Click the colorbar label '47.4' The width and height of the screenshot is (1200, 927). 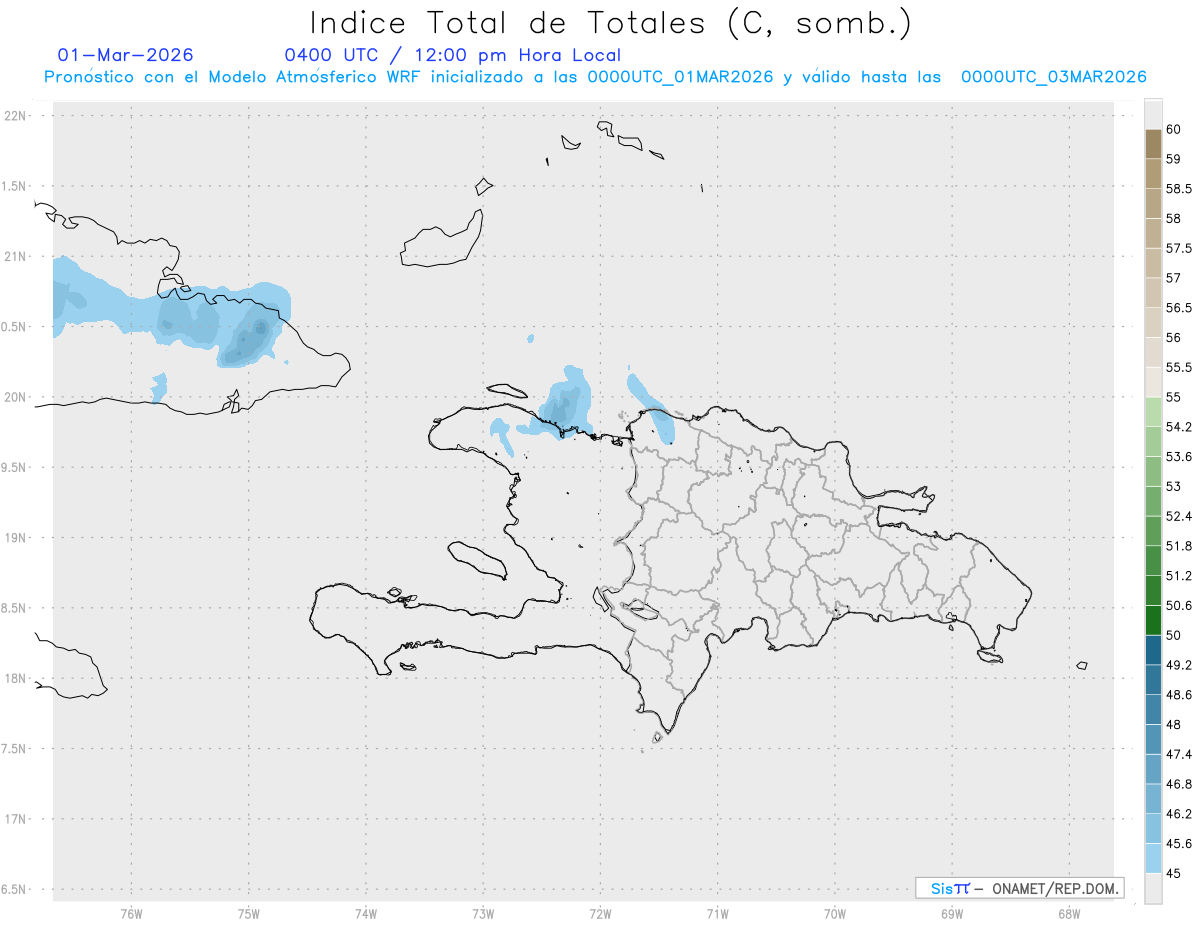tap(1179, 754)
